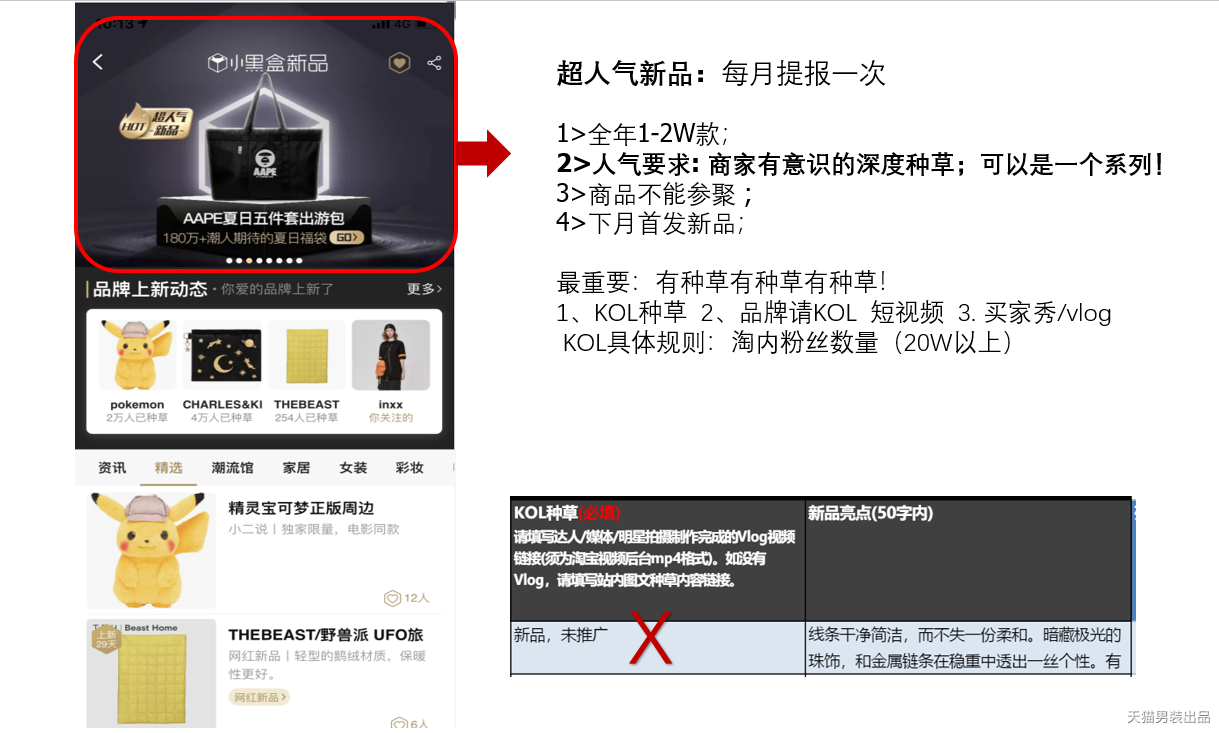Switch to the 家居 tab
This screenshot has height=733, width=1219.
click(x=296, y=467)
